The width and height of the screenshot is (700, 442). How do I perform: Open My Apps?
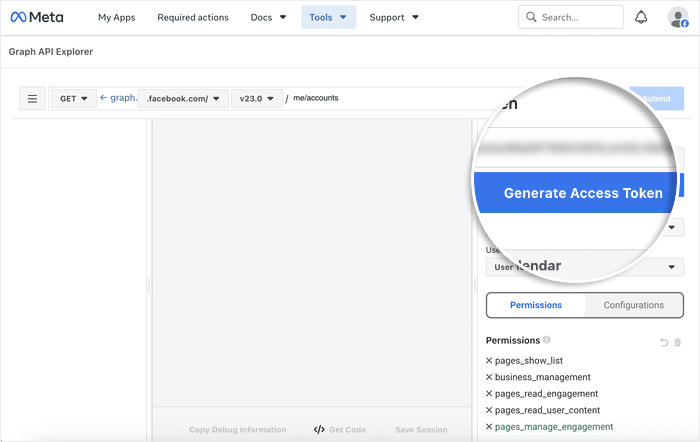coord(117,17)
